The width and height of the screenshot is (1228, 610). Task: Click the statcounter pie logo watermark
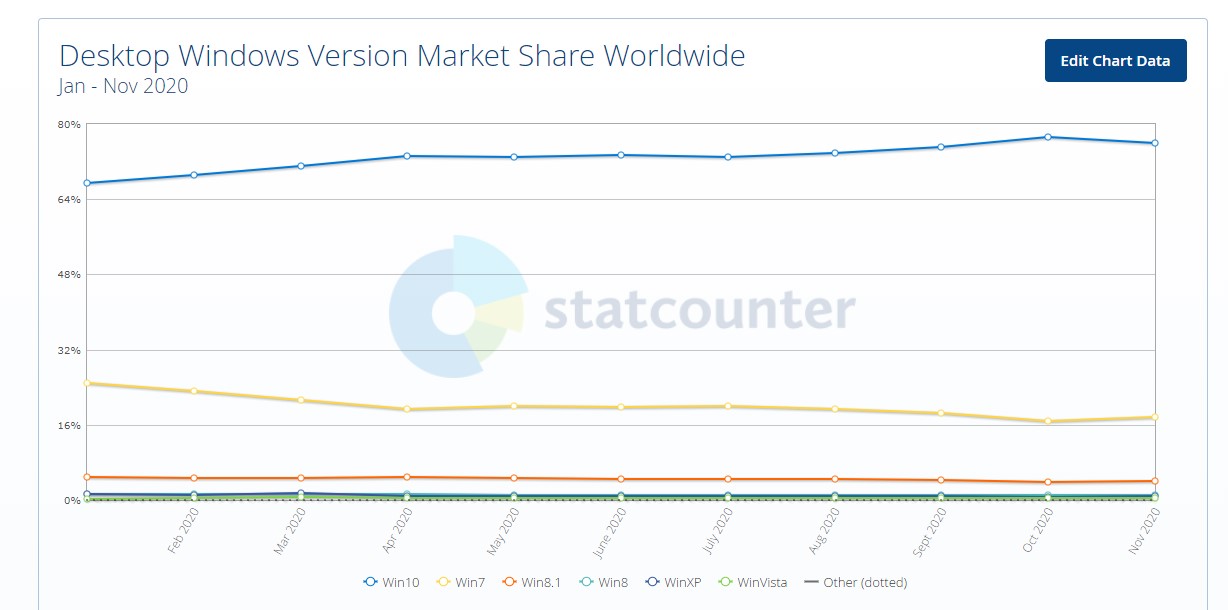(456, 307)
